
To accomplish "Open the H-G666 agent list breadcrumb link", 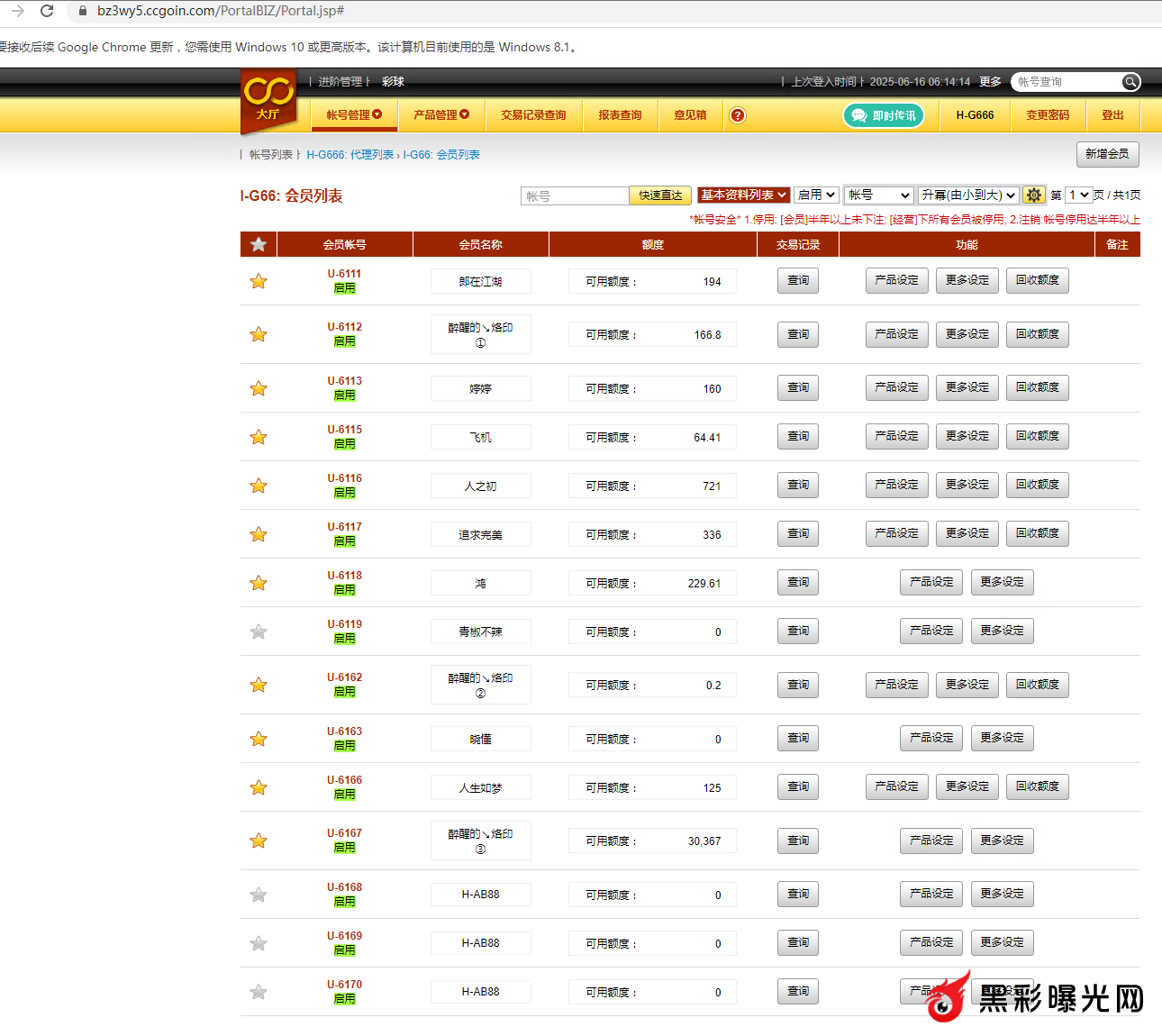I will tap(350, 155).
